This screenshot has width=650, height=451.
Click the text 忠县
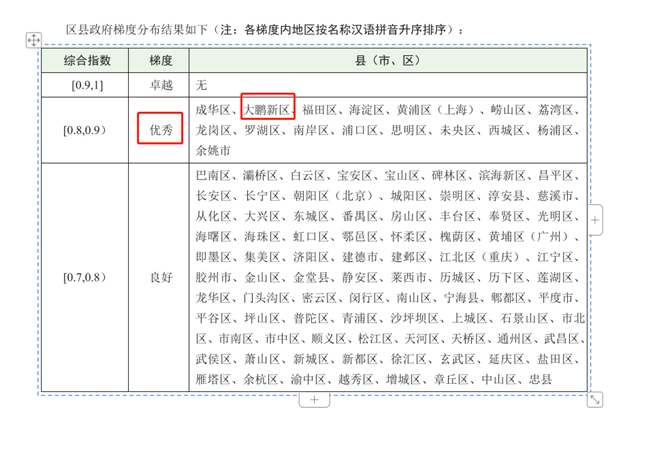(x=541, y=379)
